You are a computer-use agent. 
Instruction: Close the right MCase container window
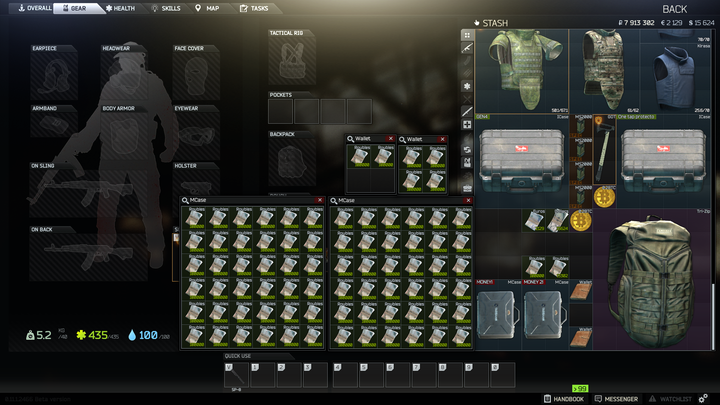pos(469,200)
